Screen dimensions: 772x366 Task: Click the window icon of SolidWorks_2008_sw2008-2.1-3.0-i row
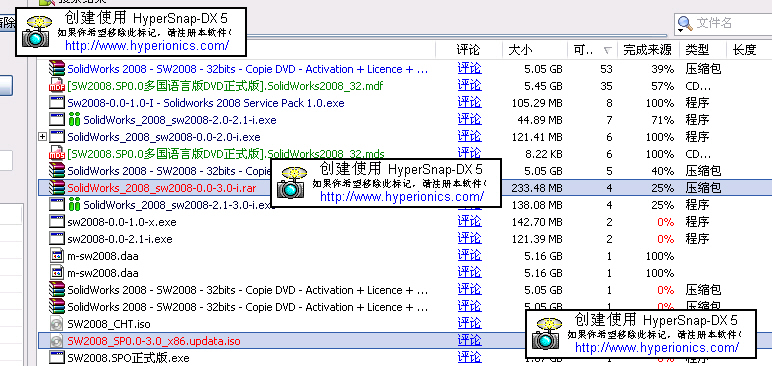tap(57, 204)
